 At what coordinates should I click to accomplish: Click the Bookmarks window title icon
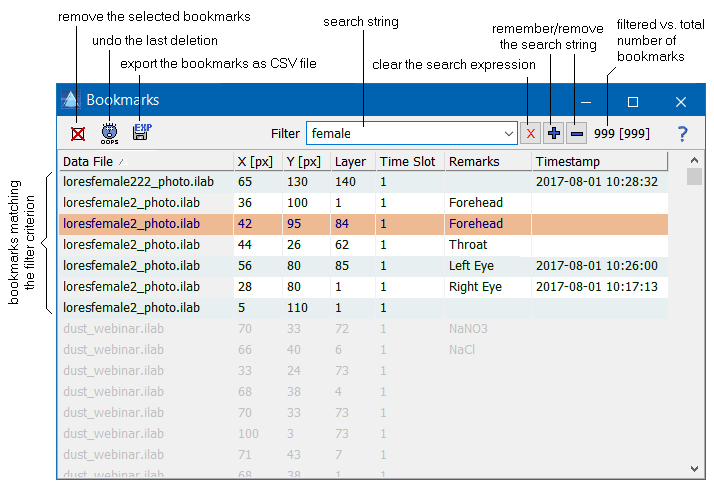[x=70, y=100]
